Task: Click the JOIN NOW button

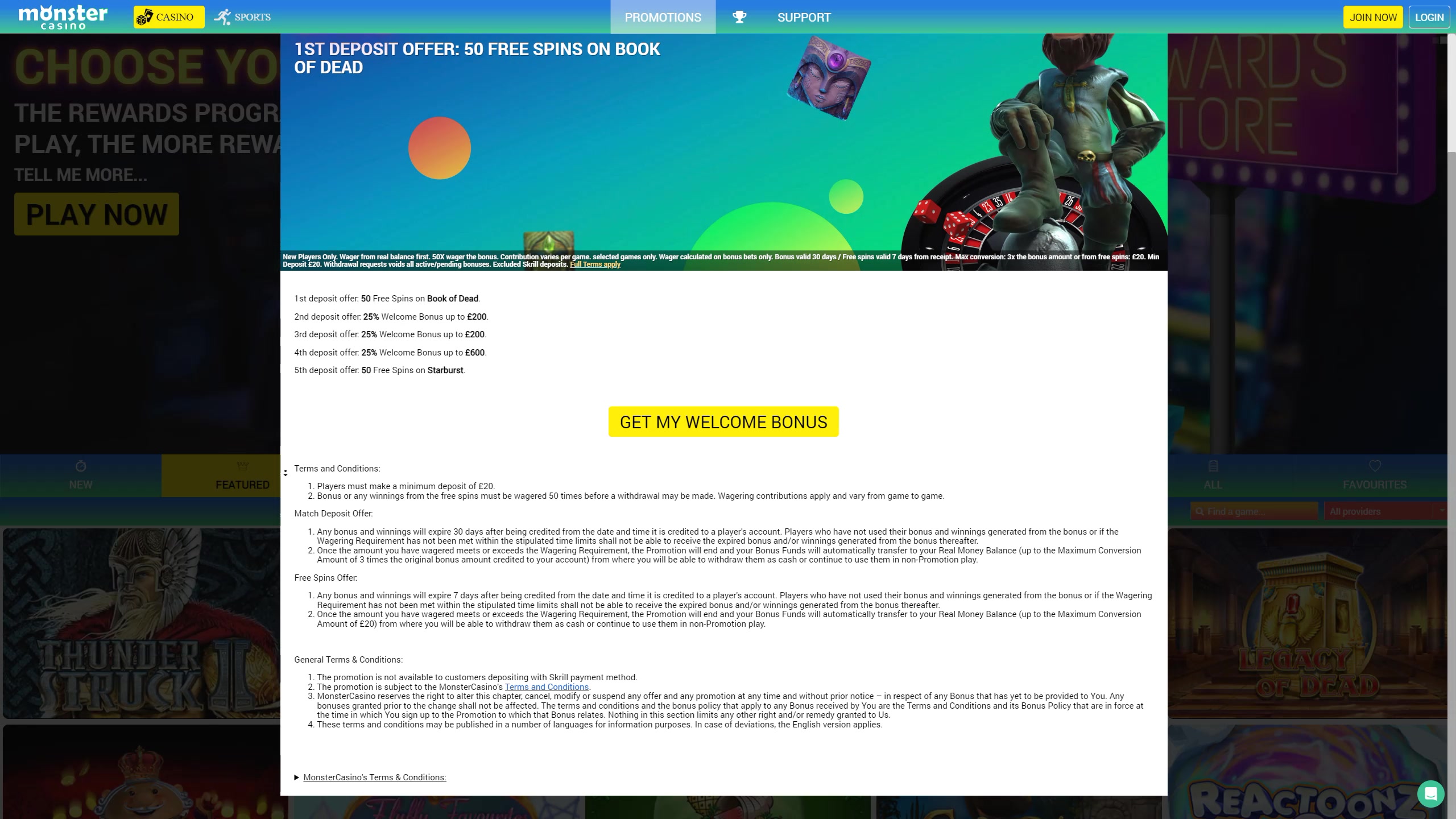Action: (x=1373, y=17)
